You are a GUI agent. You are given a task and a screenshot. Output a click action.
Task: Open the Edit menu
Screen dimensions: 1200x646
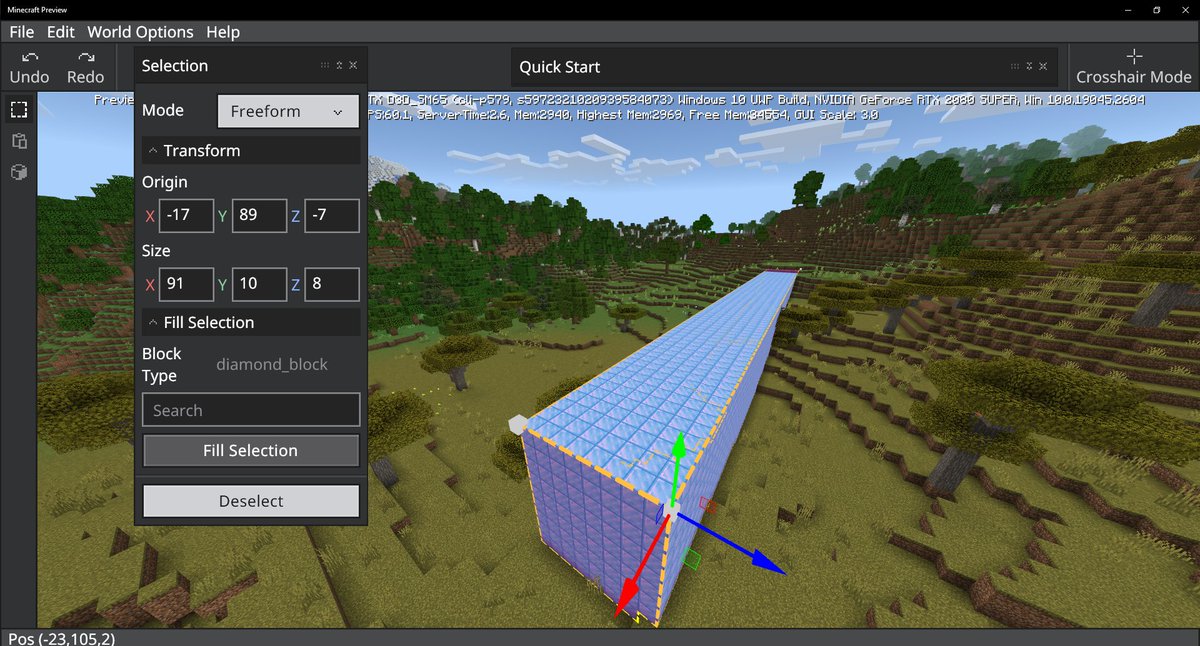61,32
